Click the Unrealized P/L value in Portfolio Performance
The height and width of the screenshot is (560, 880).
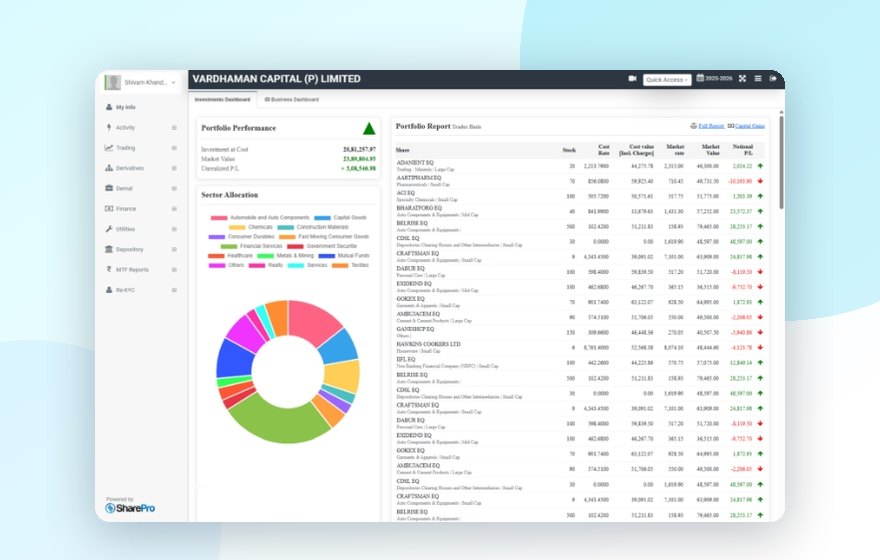coord(358,168)
